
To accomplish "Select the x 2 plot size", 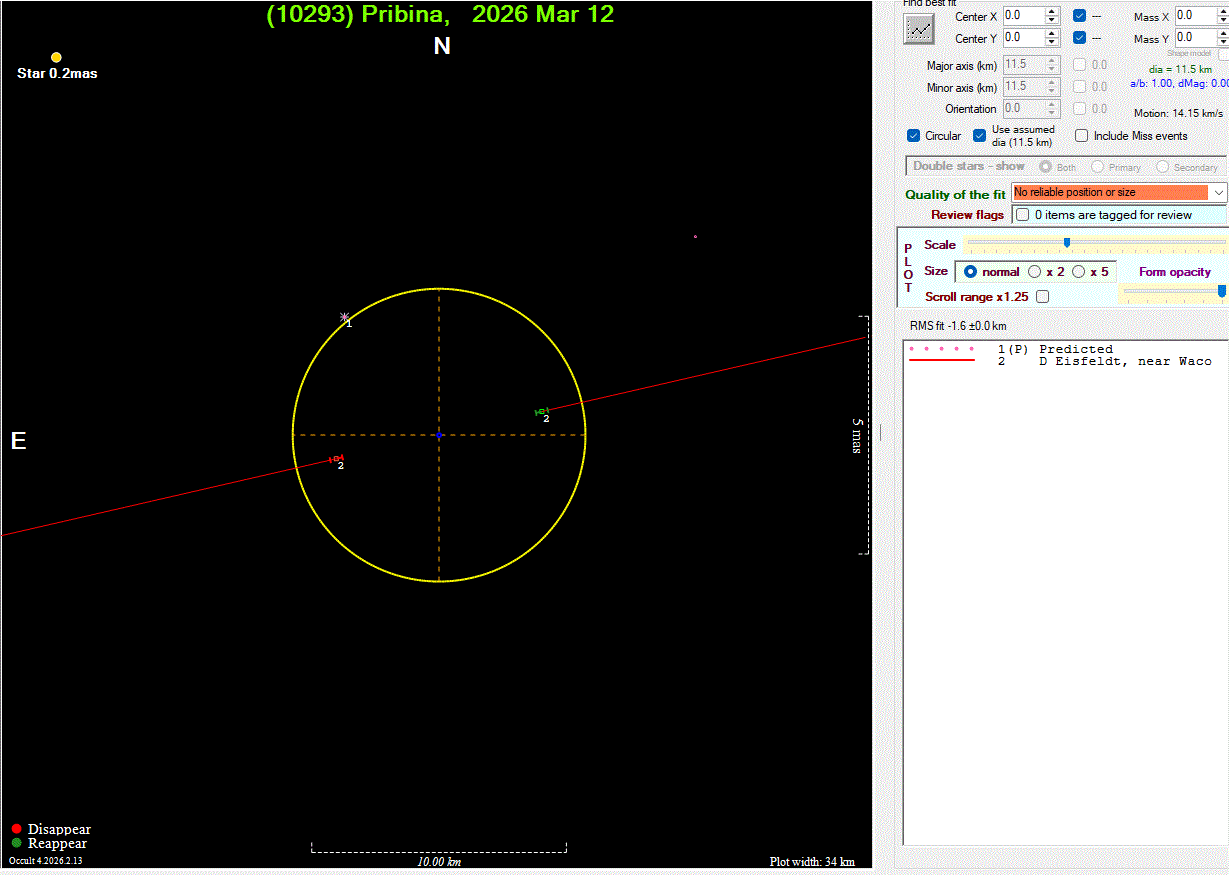I will click(1034, 272).
